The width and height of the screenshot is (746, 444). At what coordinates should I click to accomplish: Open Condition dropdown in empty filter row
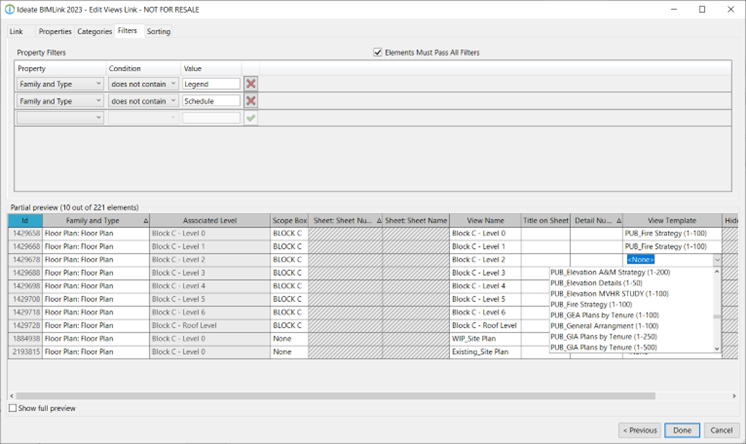[143, 118]
